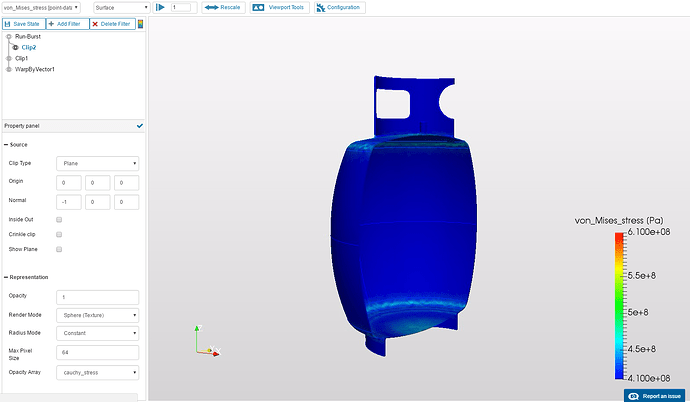The image size is (690, 402).
Task: Enable the Show Plane checkbox
Action: (x=59, y=249)
